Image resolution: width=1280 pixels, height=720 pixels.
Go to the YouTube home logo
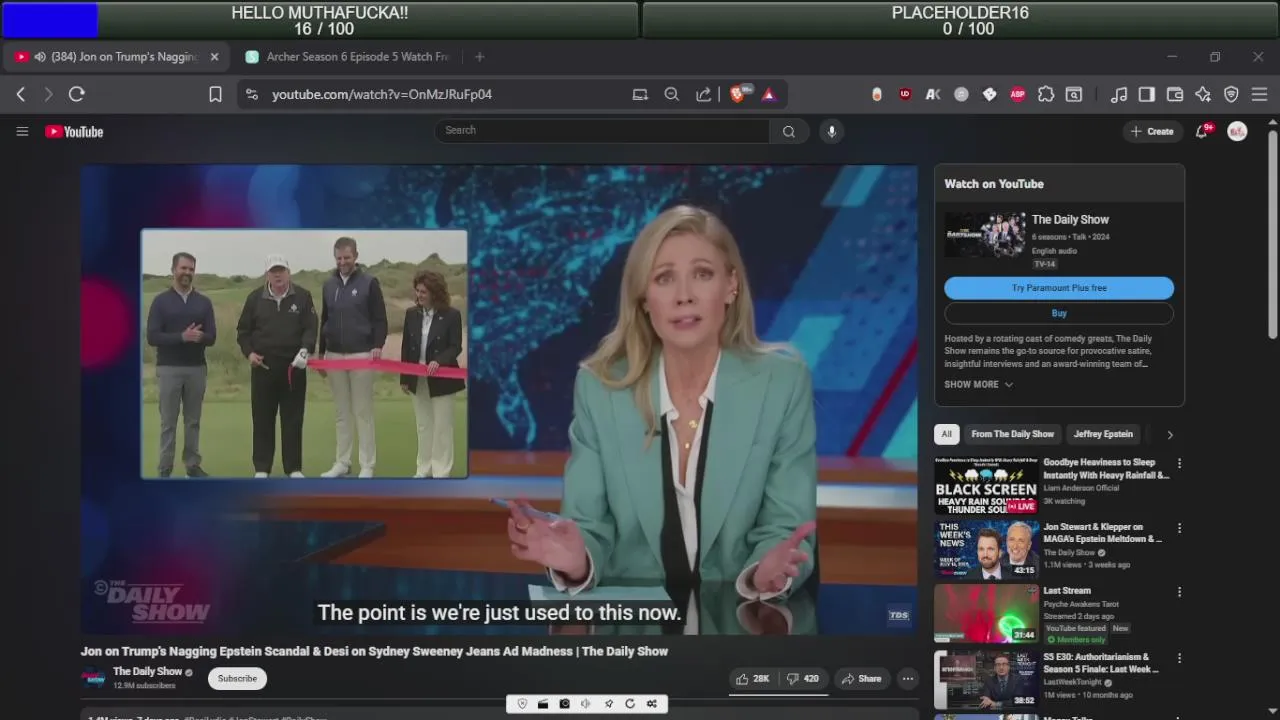pos(74,131)
